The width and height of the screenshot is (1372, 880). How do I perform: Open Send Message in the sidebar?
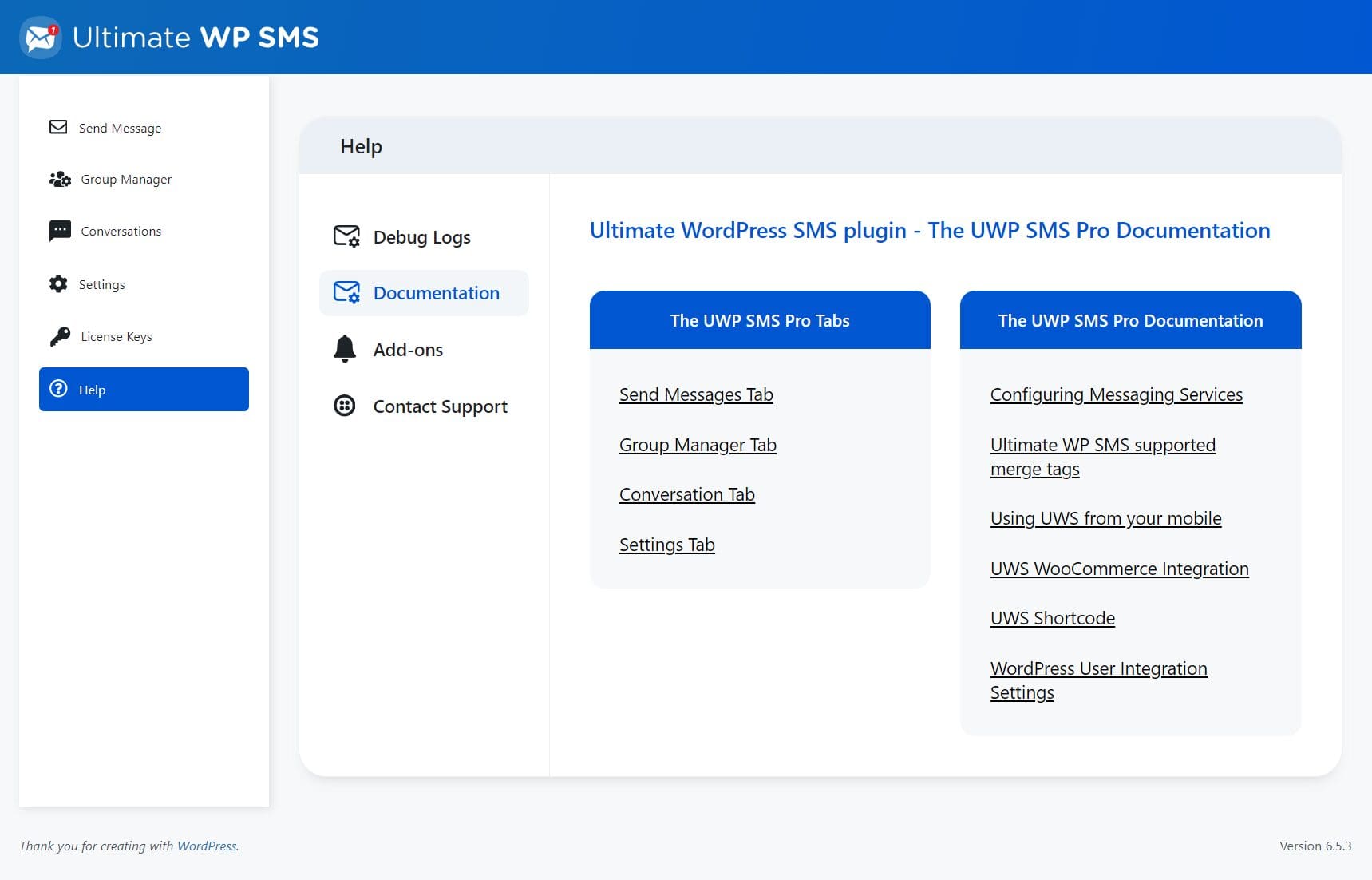point(144,128)
